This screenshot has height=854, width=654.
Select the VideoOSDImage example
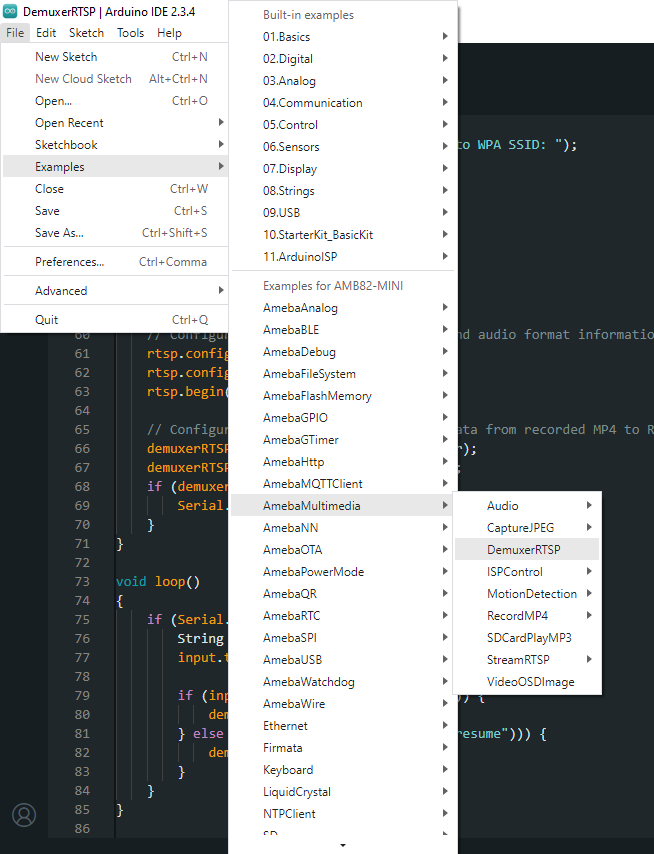(530, 682)
